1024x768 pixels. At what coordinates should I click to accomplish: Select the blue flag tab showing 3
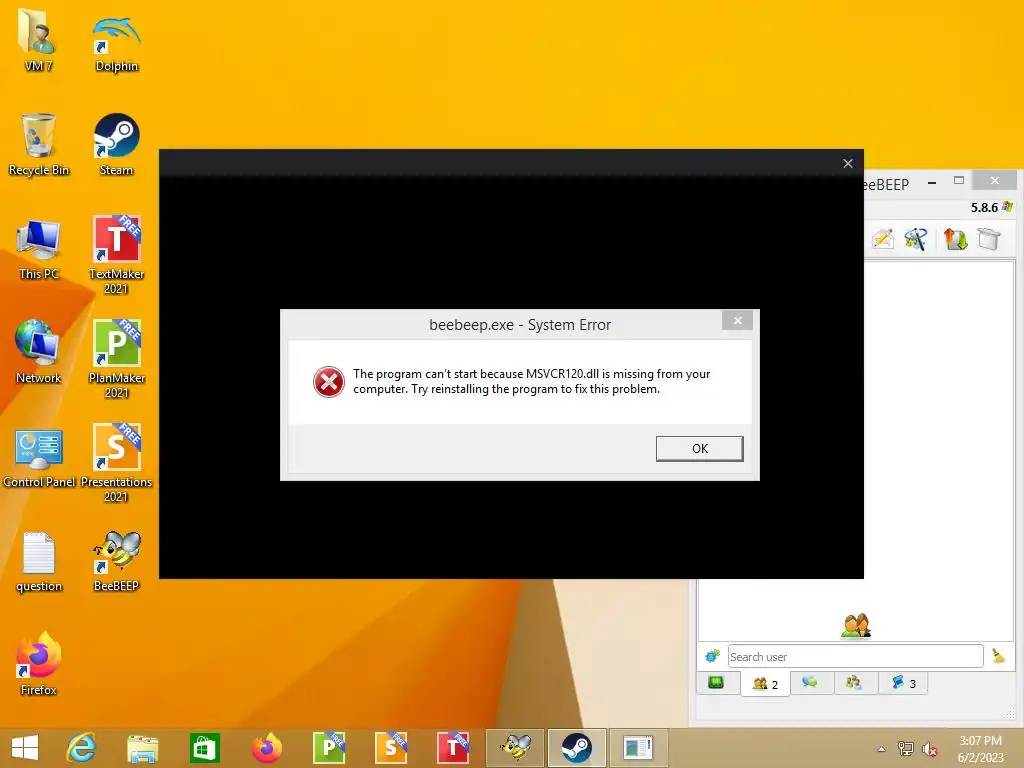904,683
